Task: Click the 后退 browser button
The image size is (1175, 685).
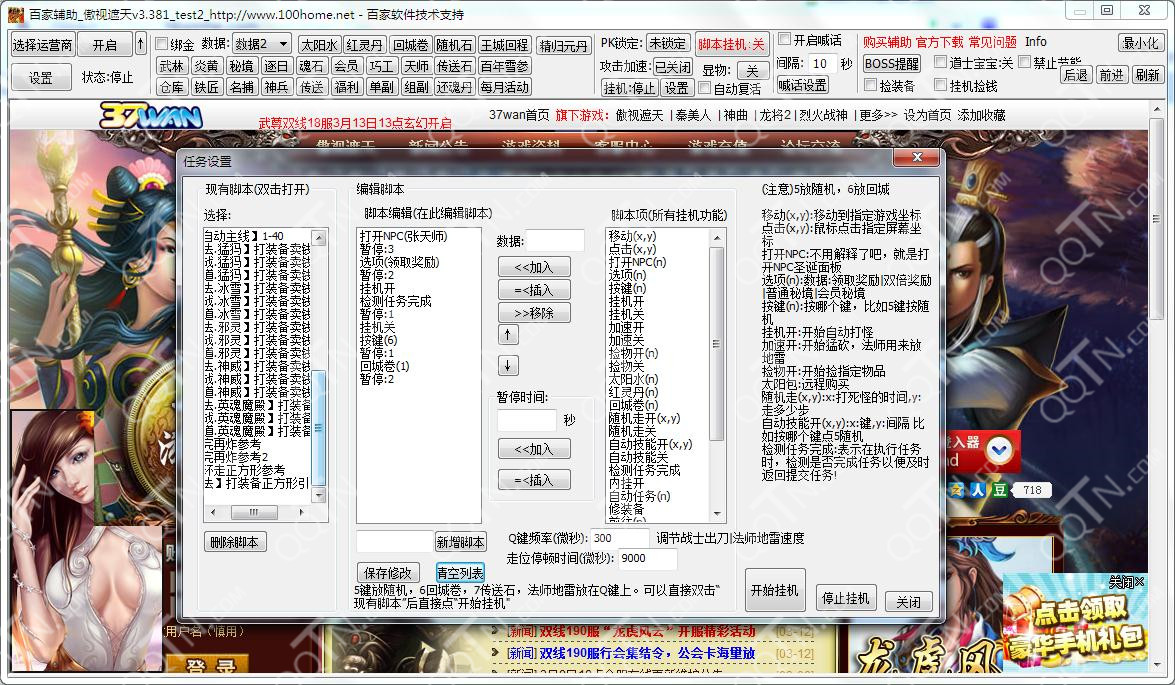Action: tap(1076, 75)
